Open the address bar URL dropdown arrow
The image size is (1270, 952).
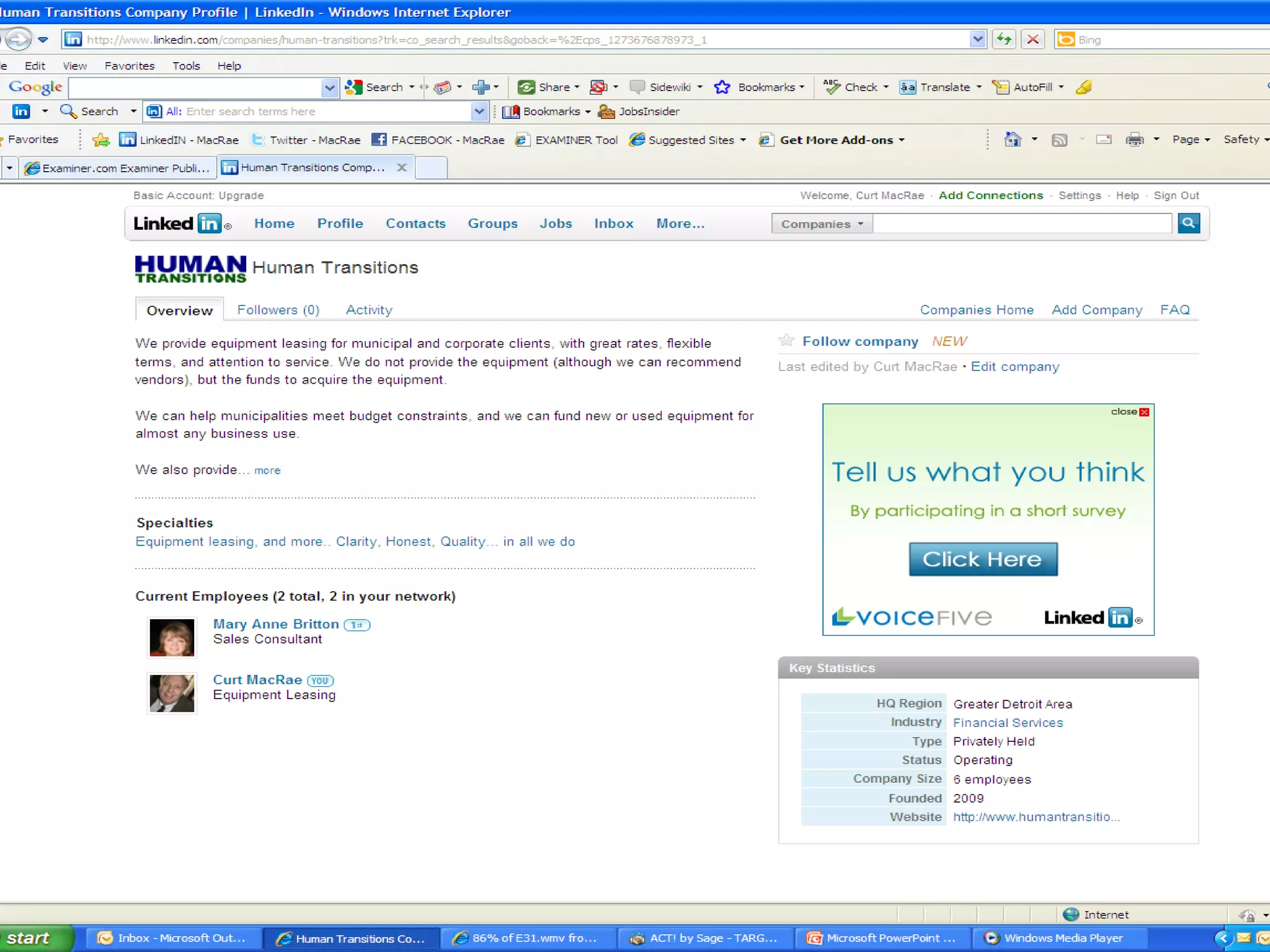(x=977, y=40)
